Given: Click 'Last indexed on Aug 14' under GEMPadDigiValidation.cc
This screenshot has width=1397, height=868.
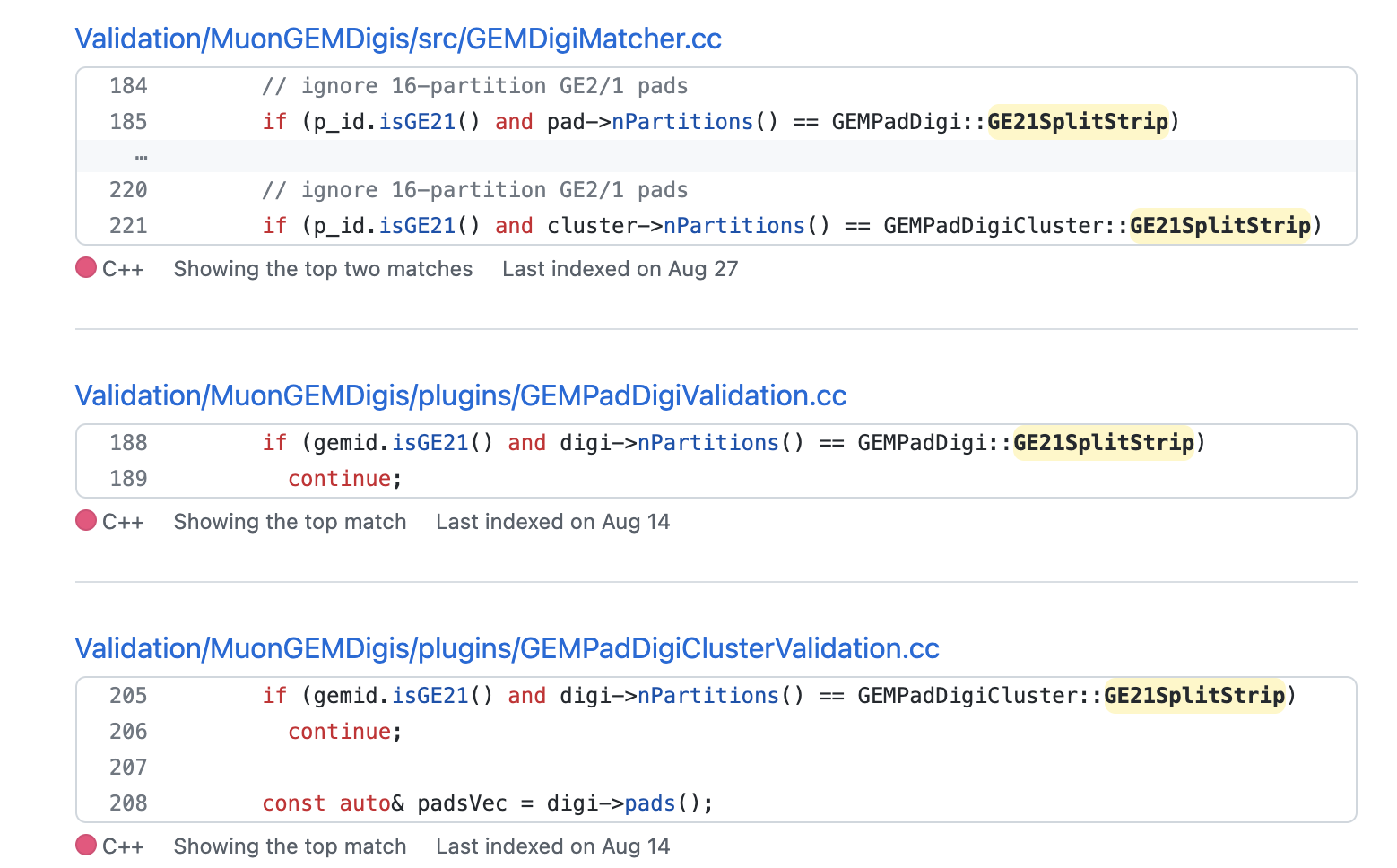Looking at the screenshot, I should coord(553,522).
